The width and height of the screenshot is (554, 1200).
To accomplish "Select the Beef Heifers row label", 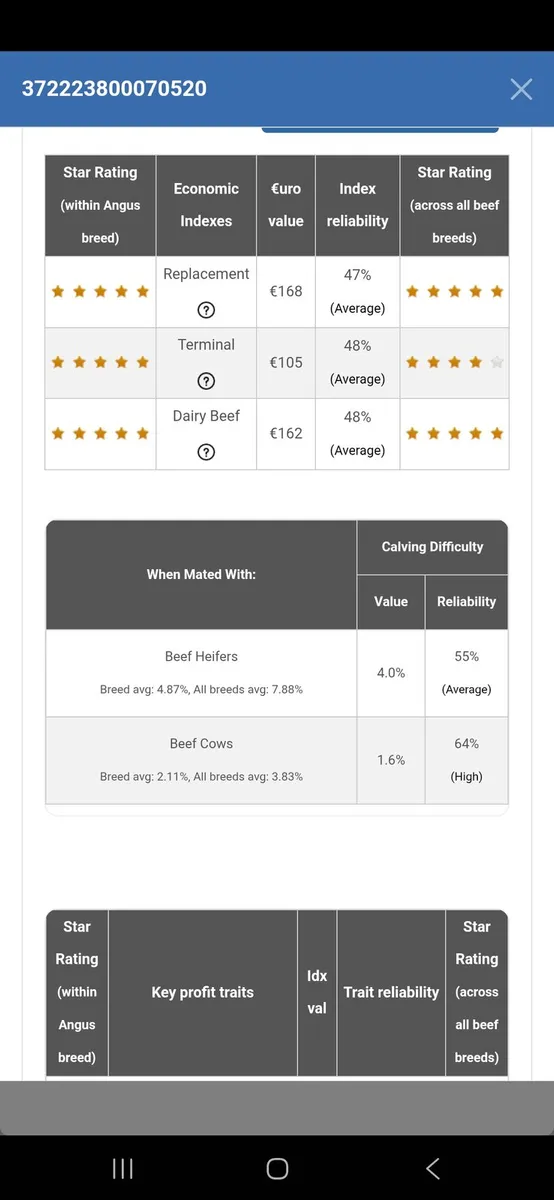I will pos(201,657).
